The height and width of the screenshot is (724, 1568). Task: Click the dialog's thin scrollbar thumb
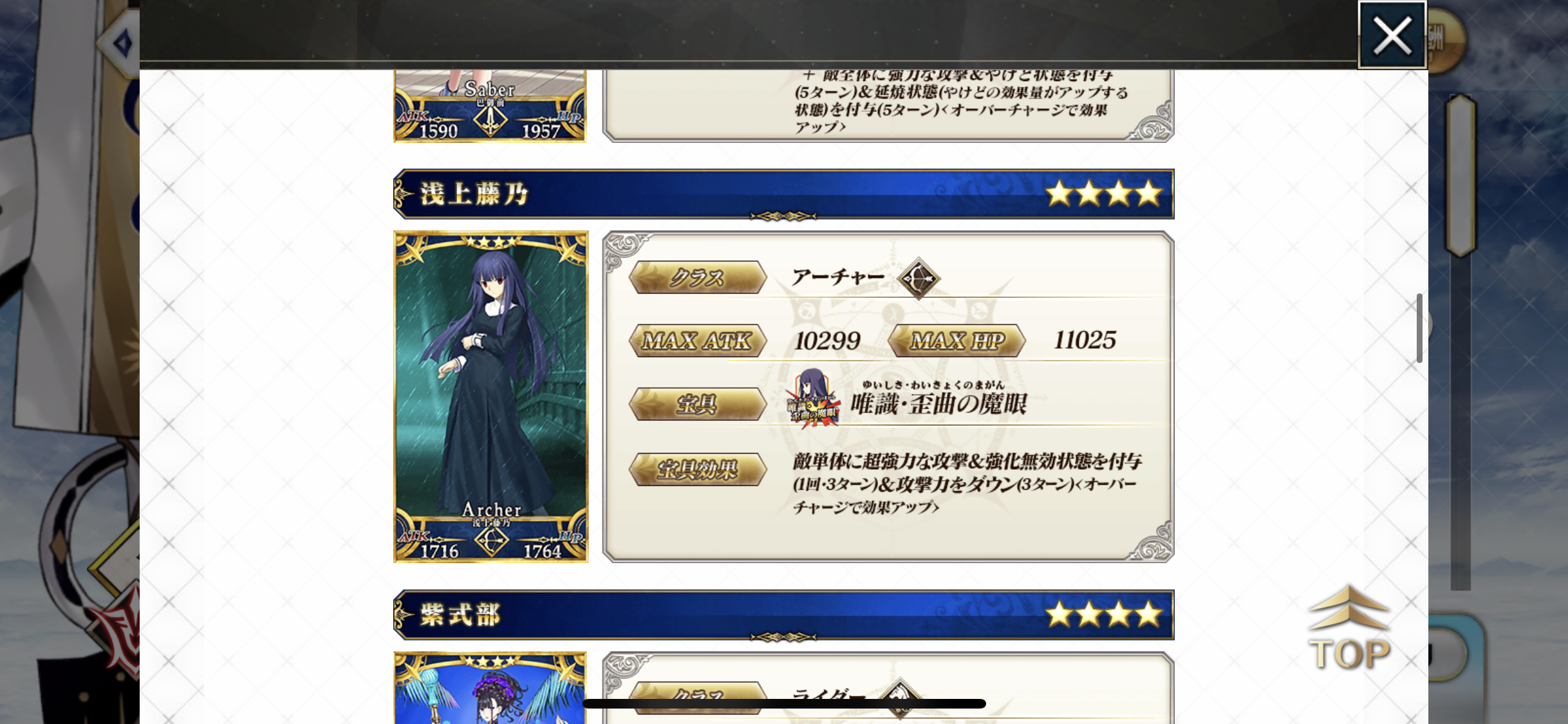coord(1419,328)
